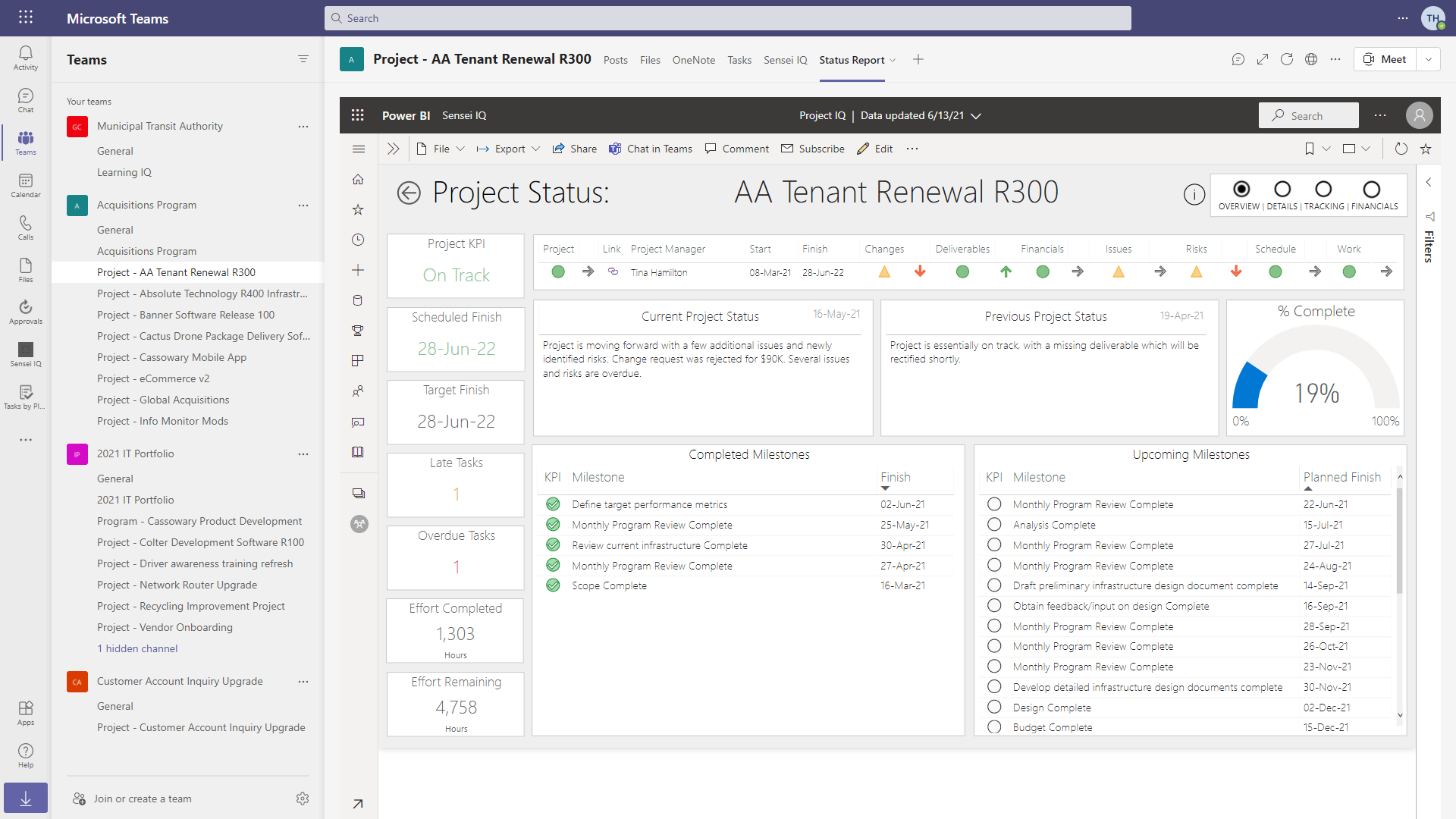Open Power BI app launcher grid
This screenshot has width=1456, height=819.
click(x=358, y=115)
